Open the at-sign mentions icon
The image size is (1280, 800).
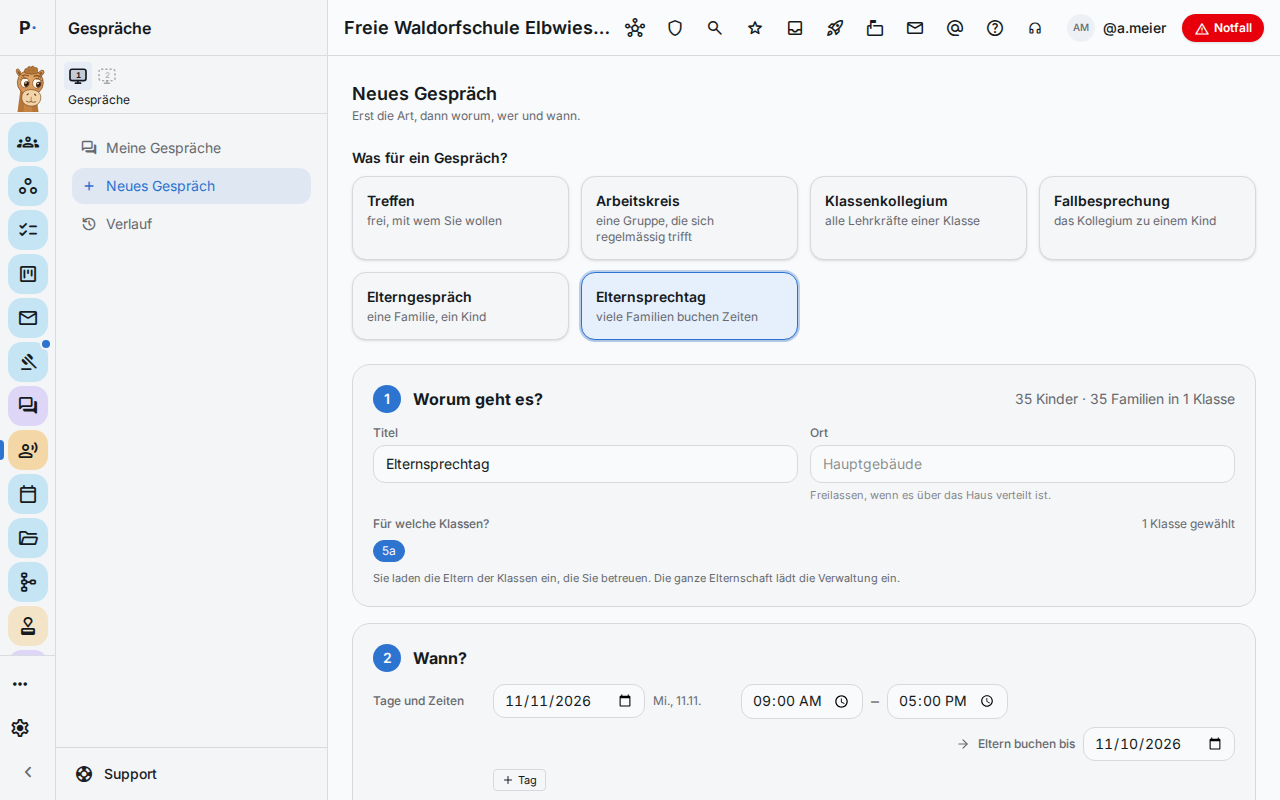pos(955,28)
